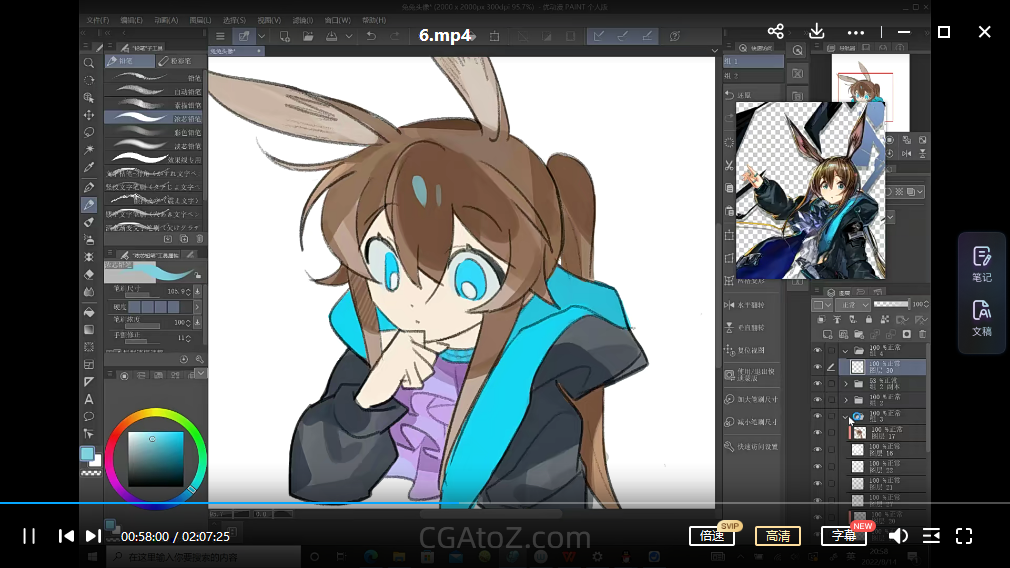Open the 帮助(H) menu

[373, 20]
